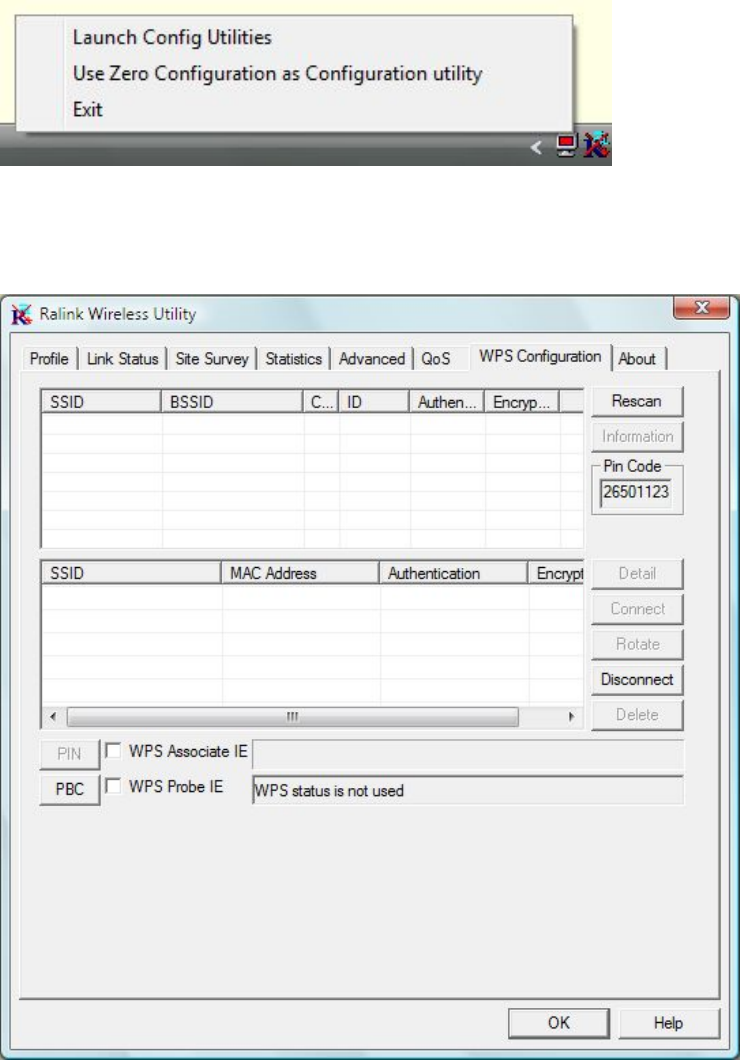
Task: Click the WPS status is not used field
Action: point(468,790)
